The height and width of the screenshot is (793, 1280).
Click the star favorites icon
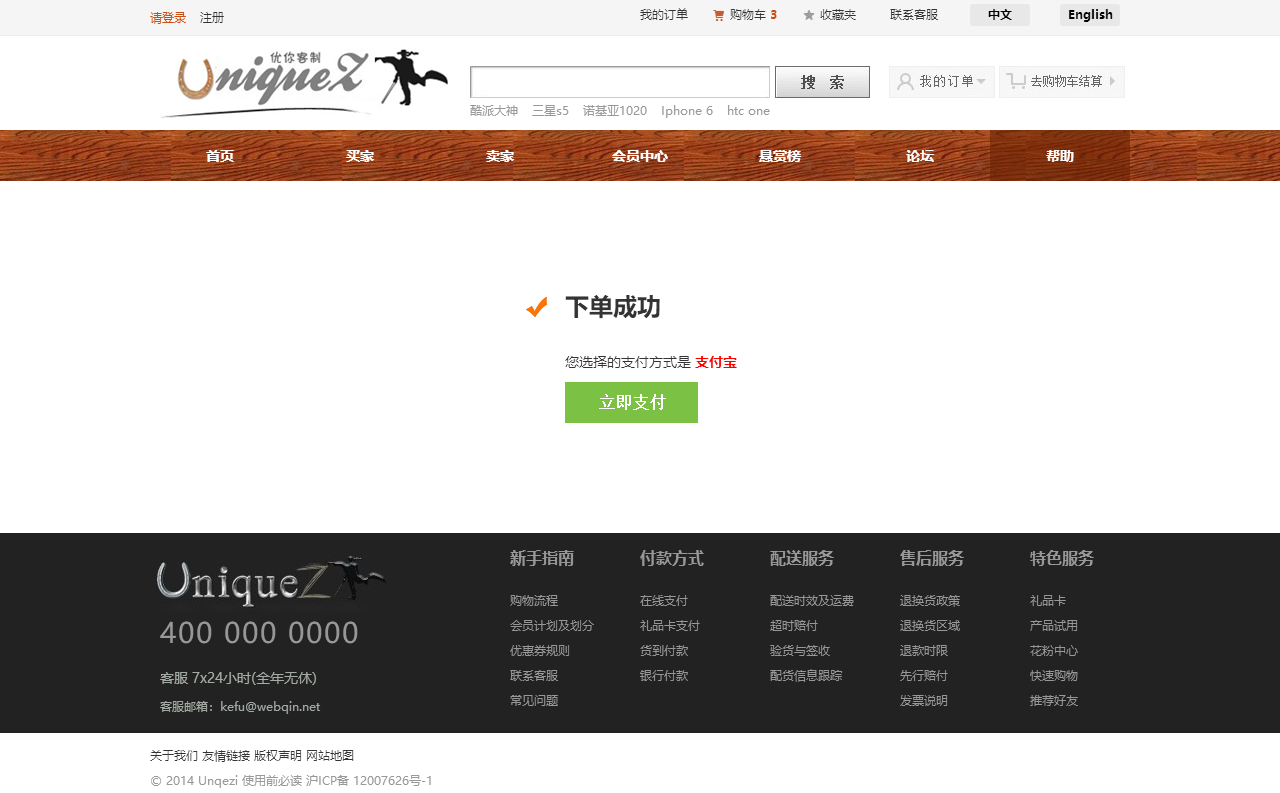809,15
